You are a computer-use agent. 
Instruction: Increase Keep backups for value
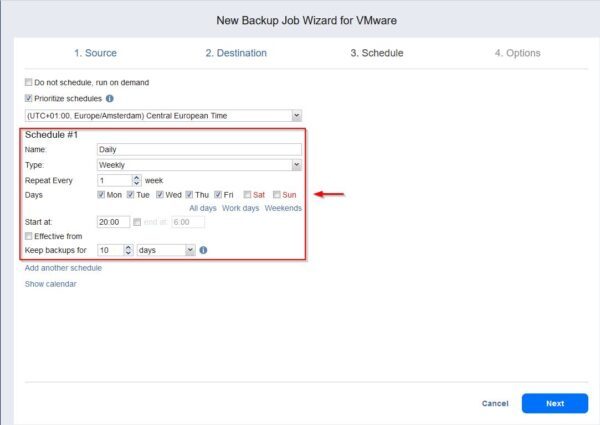128,248
